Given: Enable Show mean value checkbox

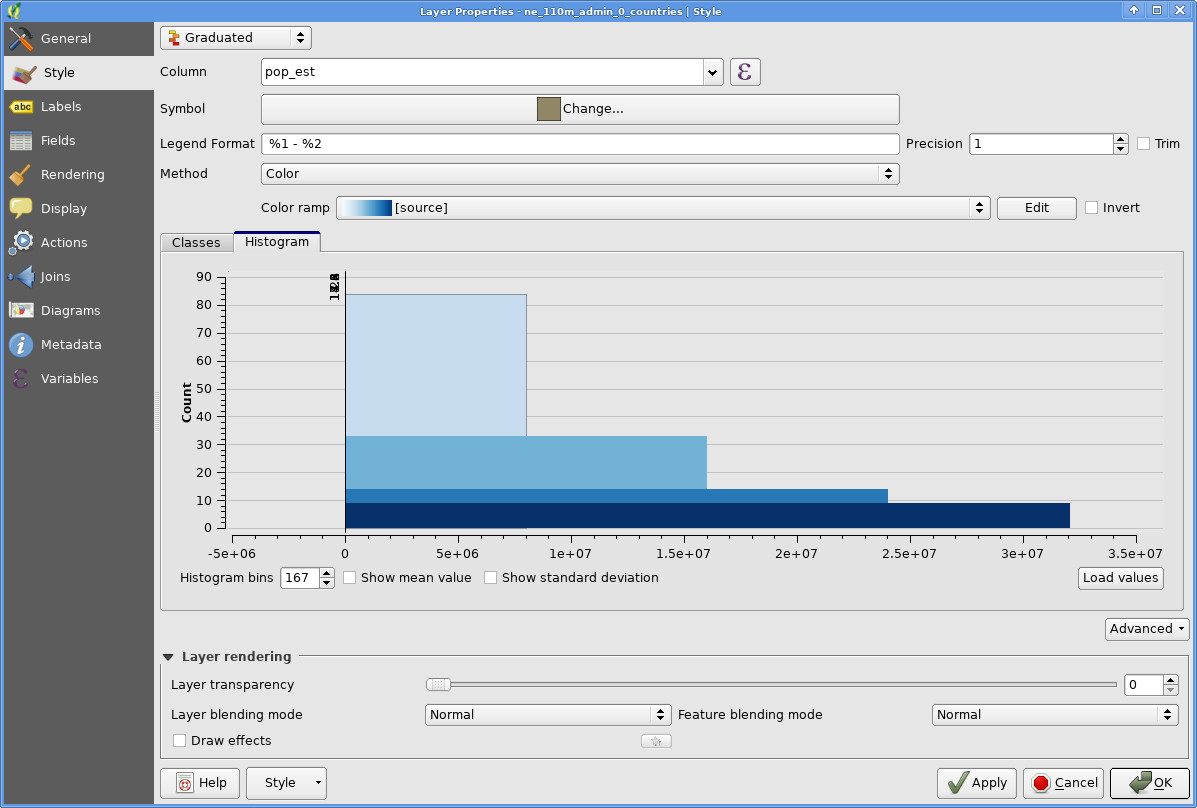Looking at the screenshot, I should (x=350, y=578).
